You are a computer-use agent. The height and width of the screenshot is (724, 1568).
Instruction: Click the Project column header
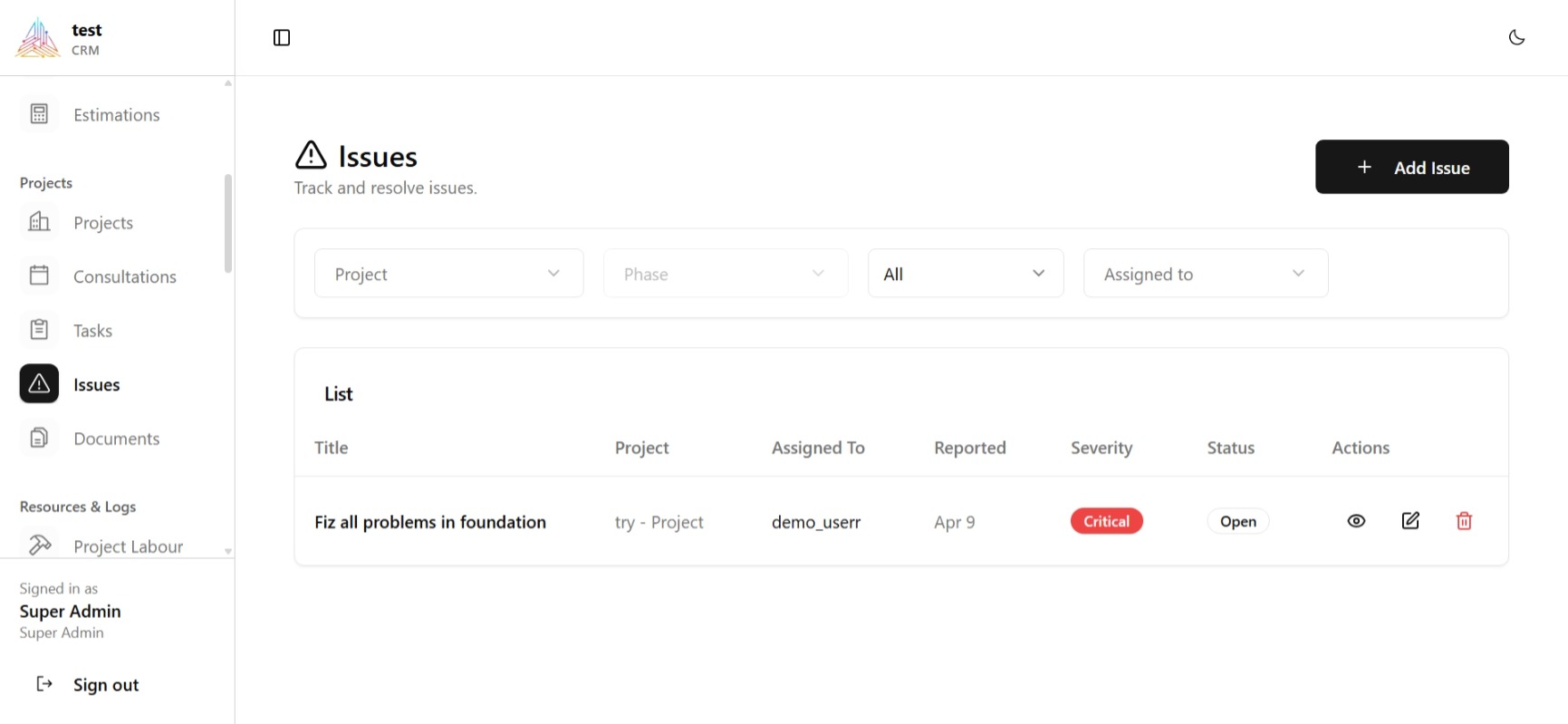641,448
